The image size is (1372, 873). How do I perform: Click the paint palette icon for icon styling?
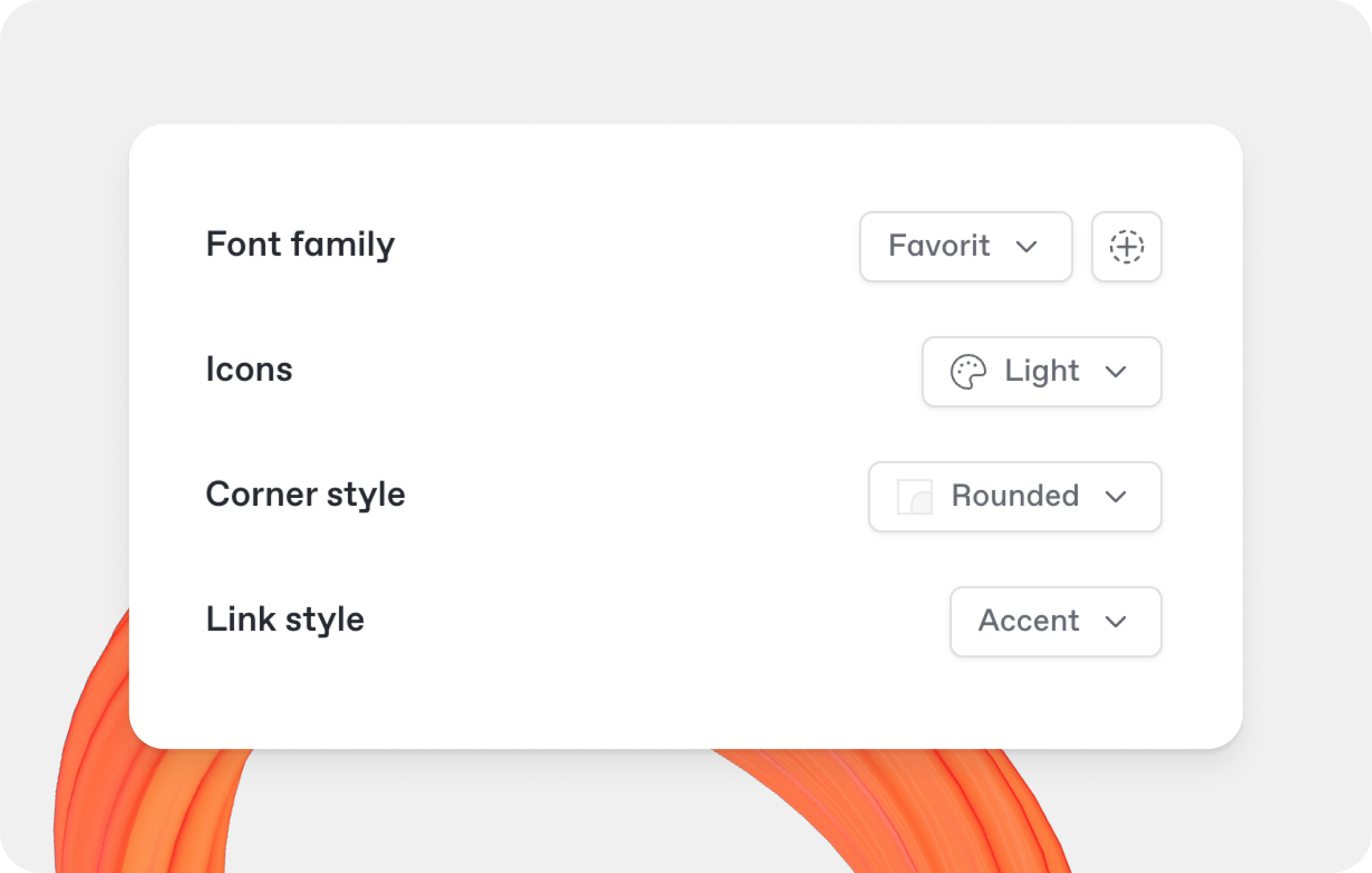(x=967, y=371)
